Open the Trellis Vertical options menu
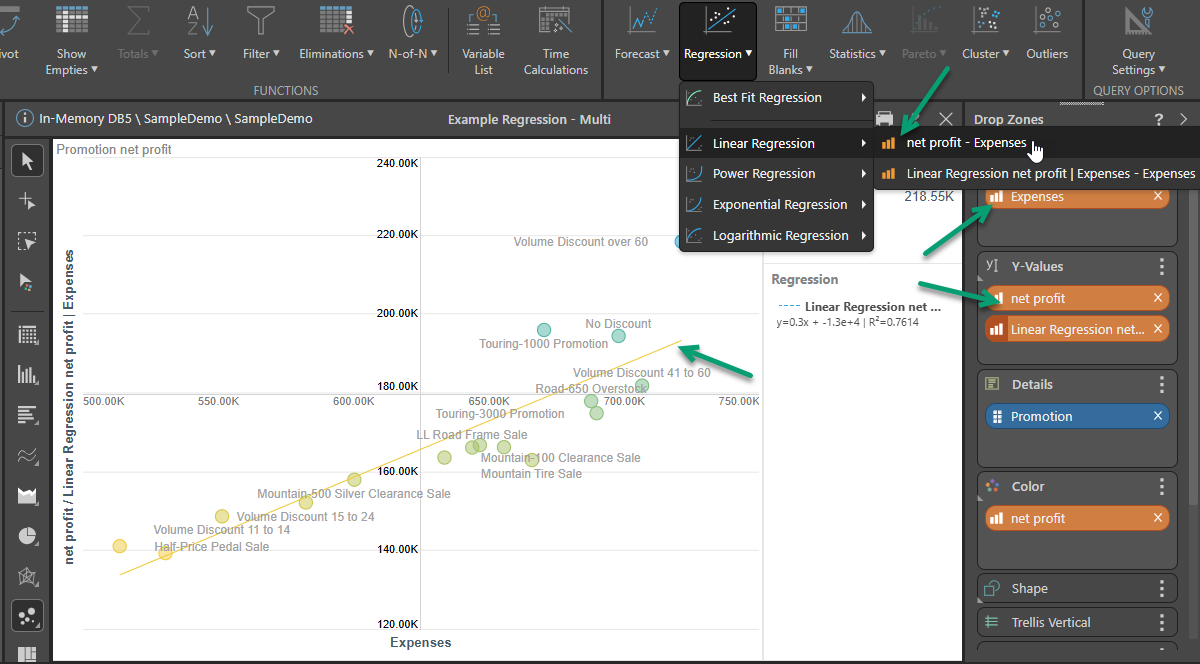 [1162, 622]
